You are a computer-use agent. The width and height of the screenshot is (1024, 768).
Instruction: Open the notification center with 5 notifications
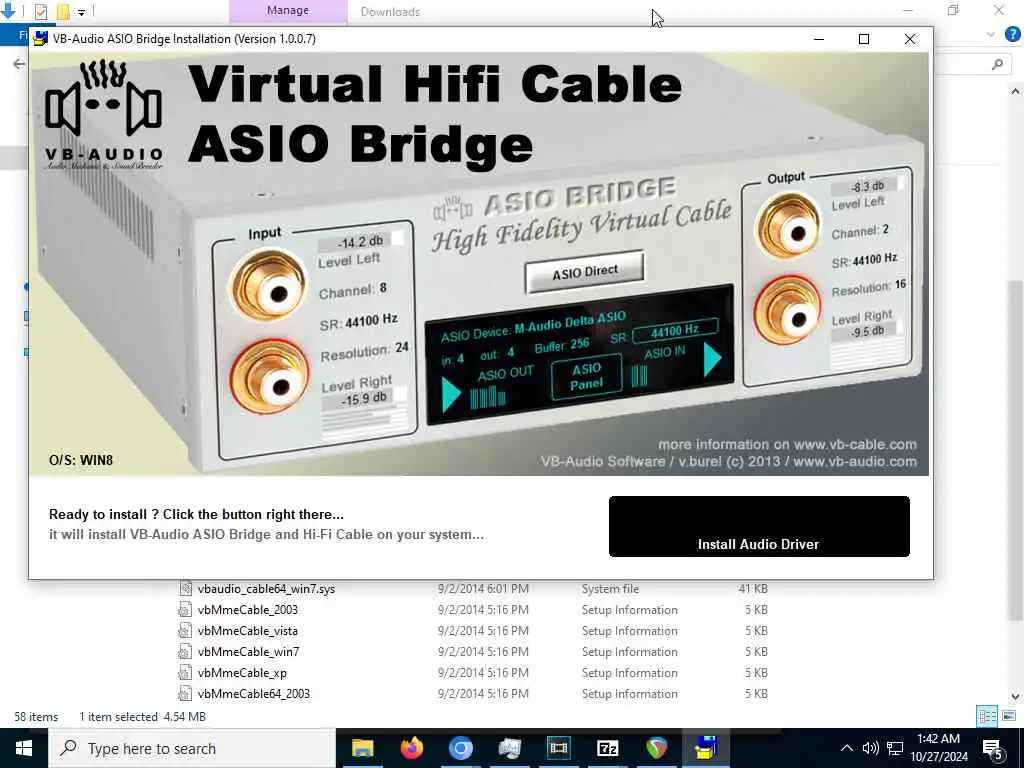(x=994, y=748)
